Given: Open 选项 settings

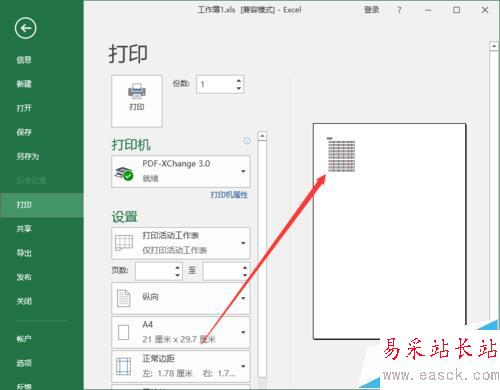Looking at the screenshot, I should (x=24, y=363).
